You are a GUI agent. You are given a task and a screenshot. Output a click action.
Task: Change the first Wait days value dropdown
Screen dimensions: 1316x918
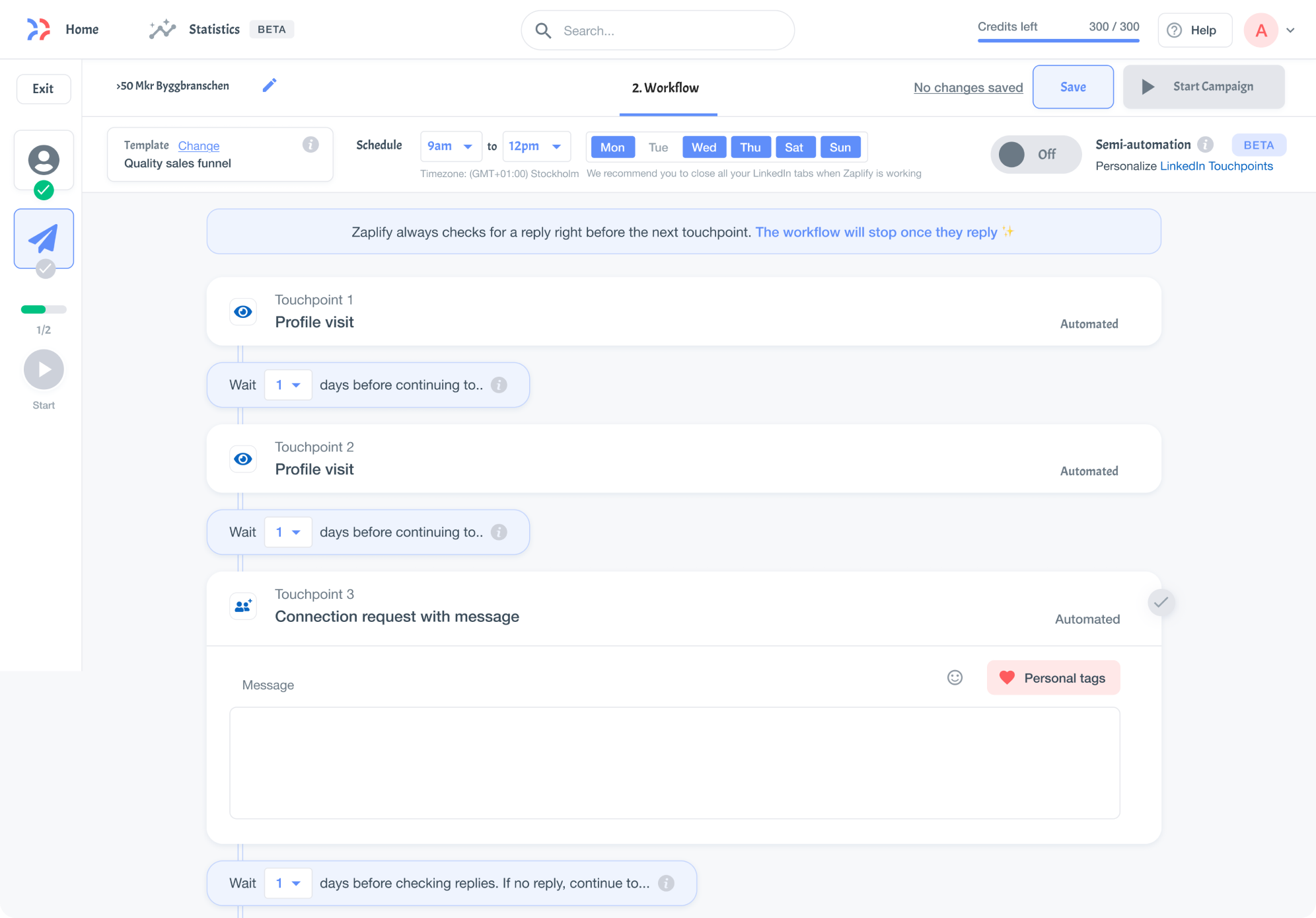[288, 384]
